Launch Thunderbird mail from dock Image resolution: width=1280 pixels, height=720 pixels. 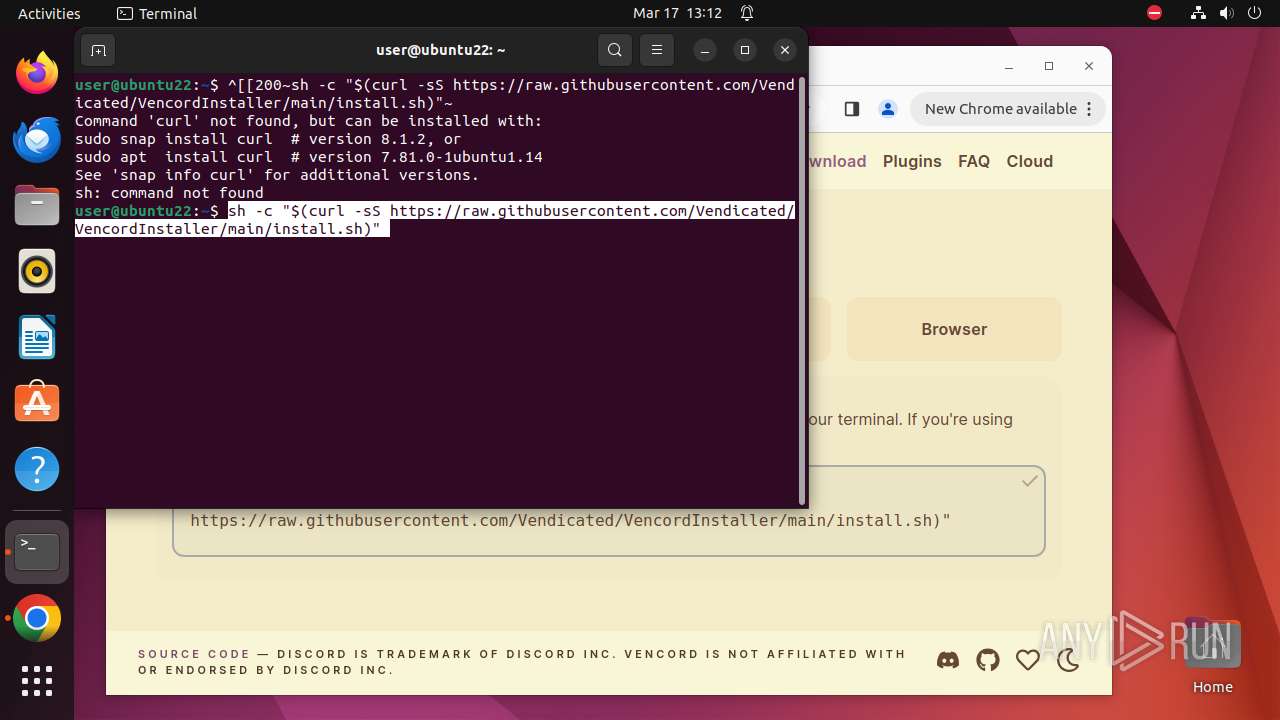pos(37,139)
